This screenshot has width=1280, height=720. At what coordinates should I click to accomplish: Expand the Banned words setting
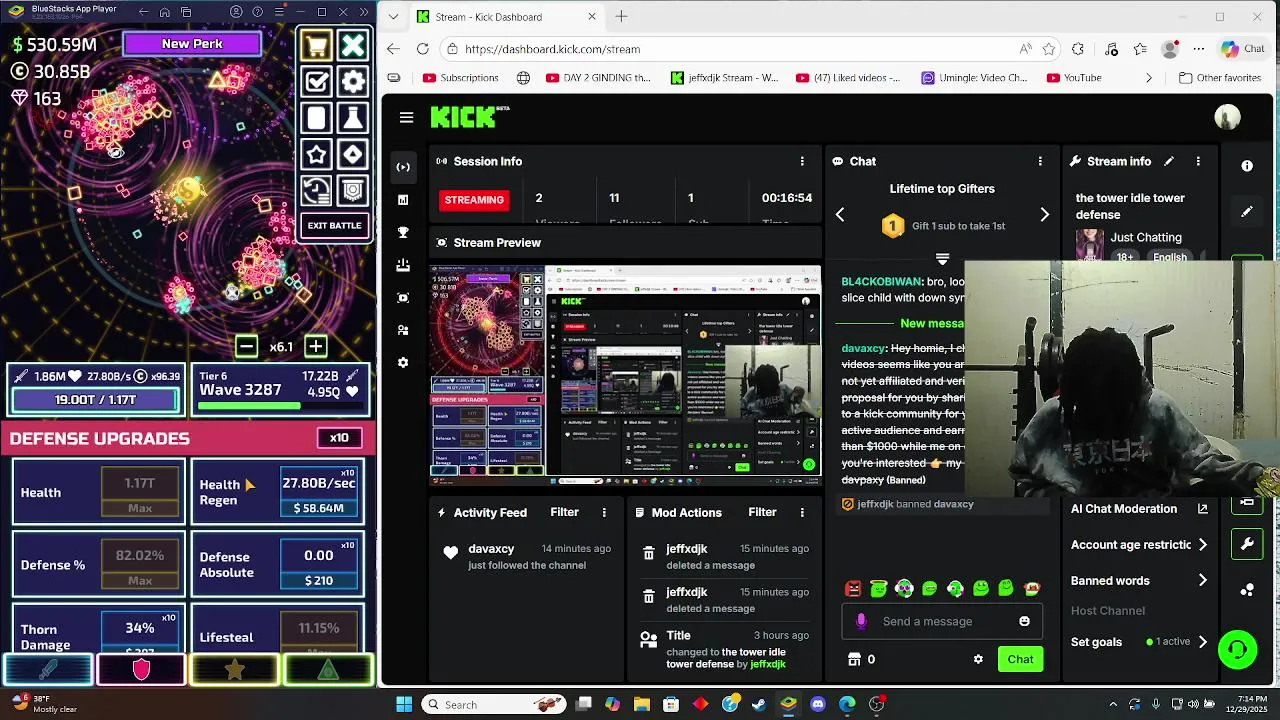(1203, 580)
